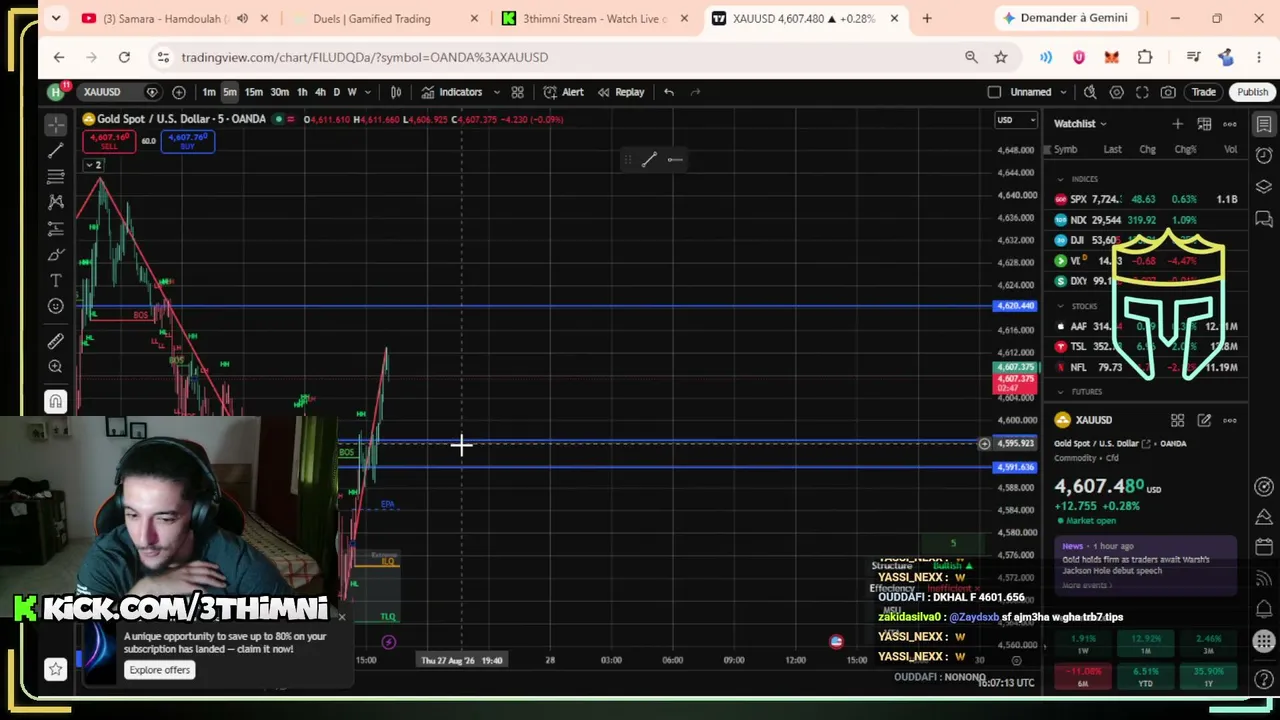Switch to weekly W timeframe

[352, 92]
